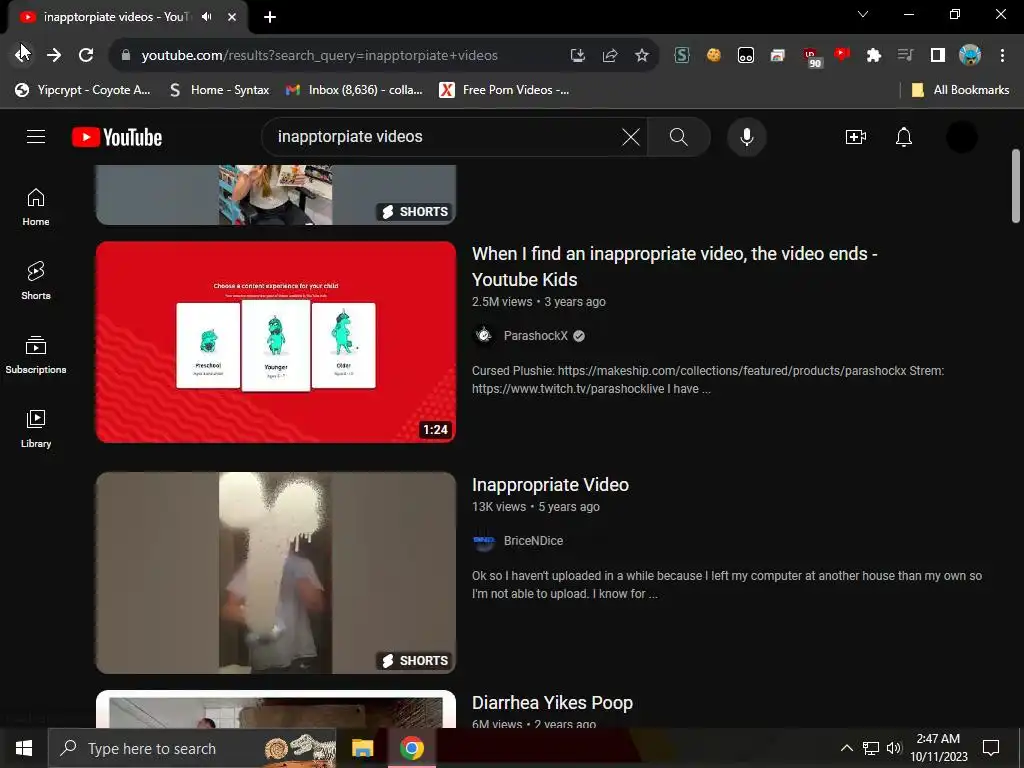Open the 'Inappropriate Video' title
This screenshot has width=1024, height=768.
coord(550,485)
